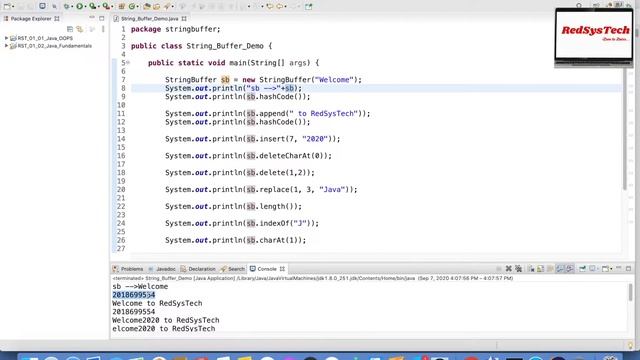Select the RST_01_01_Java_OOPS project
Screen dimensions: 640x360
coord(45,38)
